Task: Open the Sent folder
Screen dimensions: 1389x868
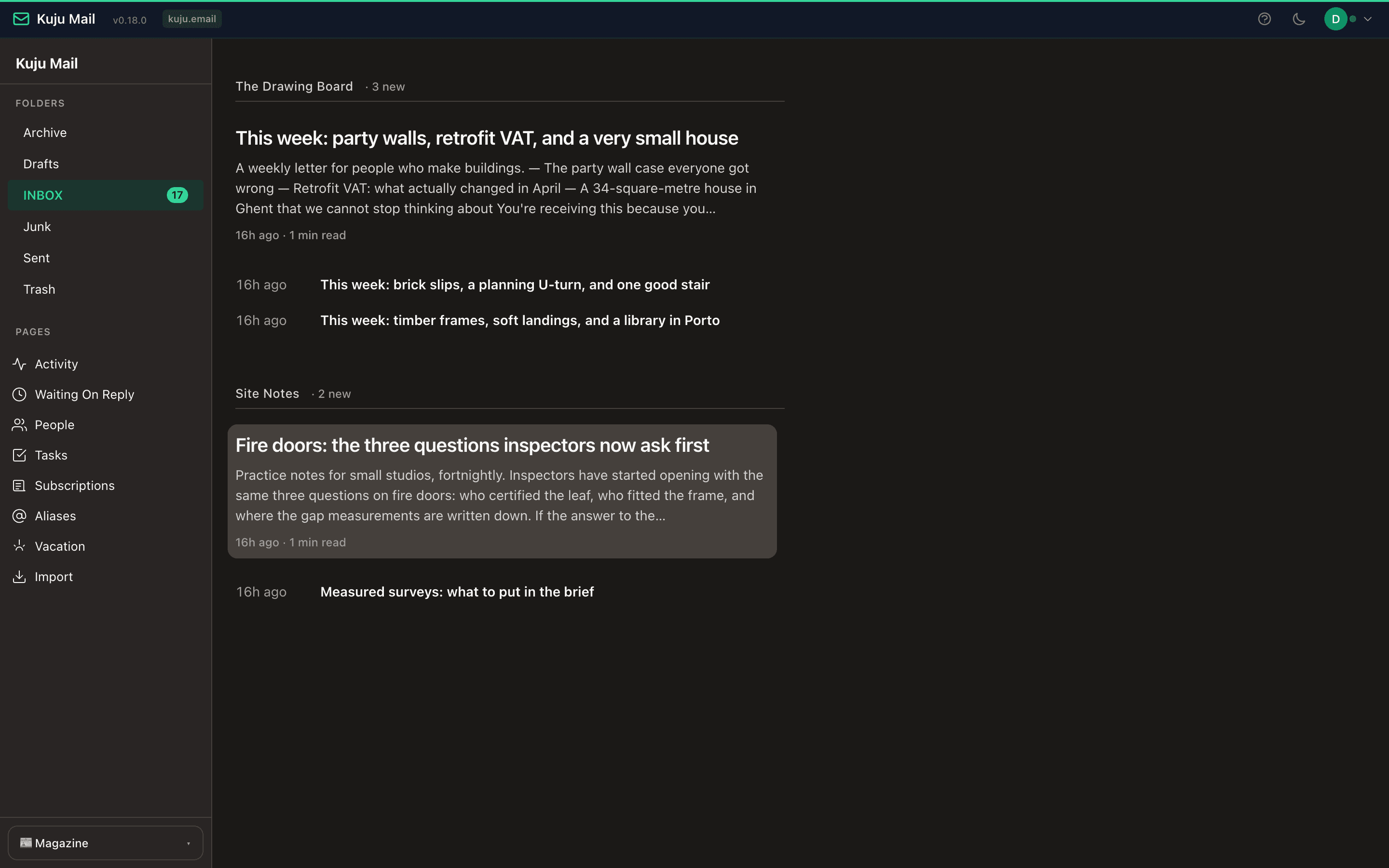Action: coord(106,258)
